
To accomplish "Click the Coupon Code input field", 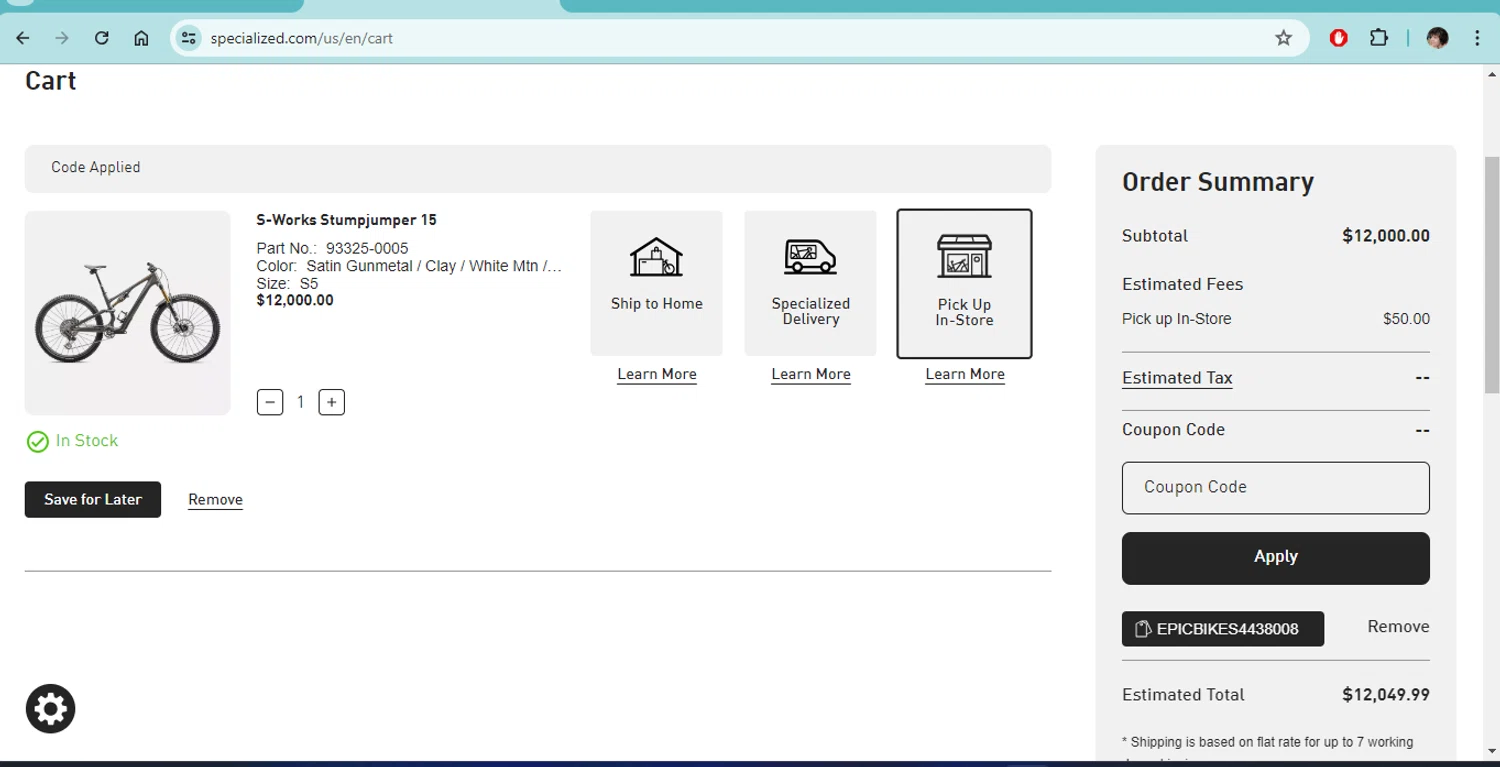I will [1275, 488].
